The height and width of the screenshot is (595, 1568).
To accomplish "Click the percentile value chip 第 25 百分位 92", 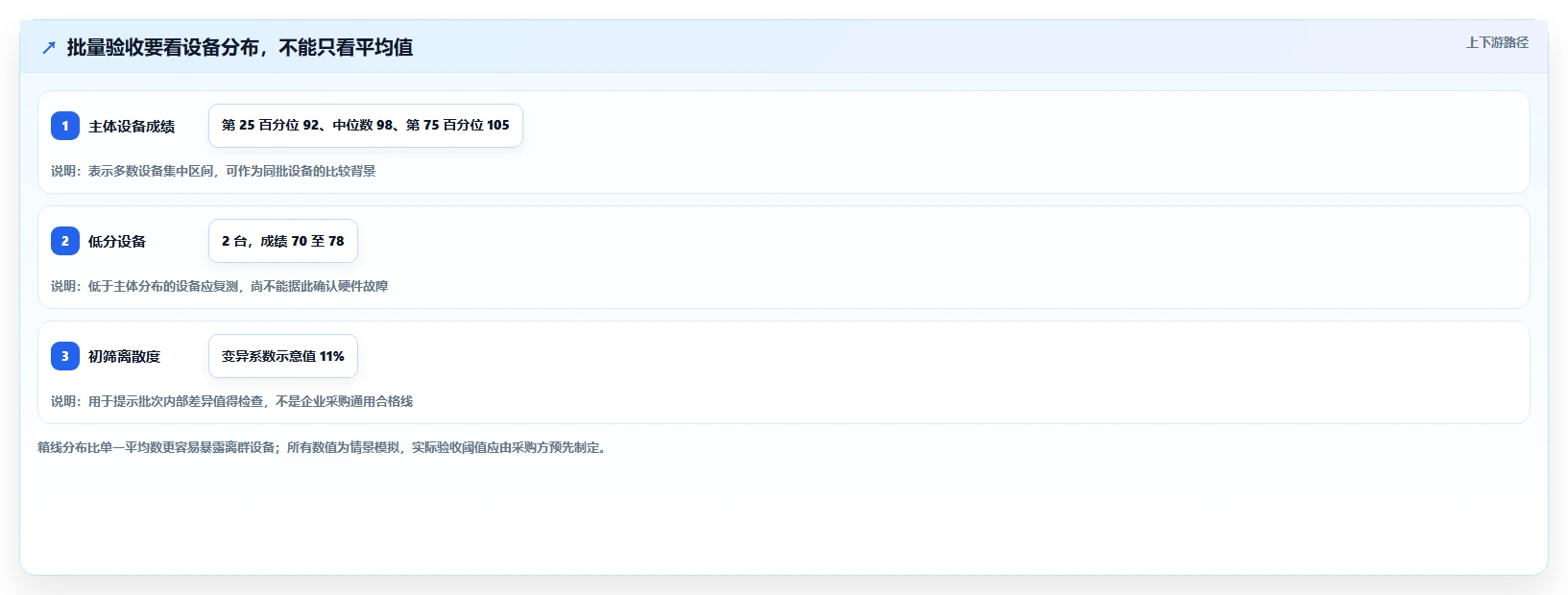I will coord(366,126).
